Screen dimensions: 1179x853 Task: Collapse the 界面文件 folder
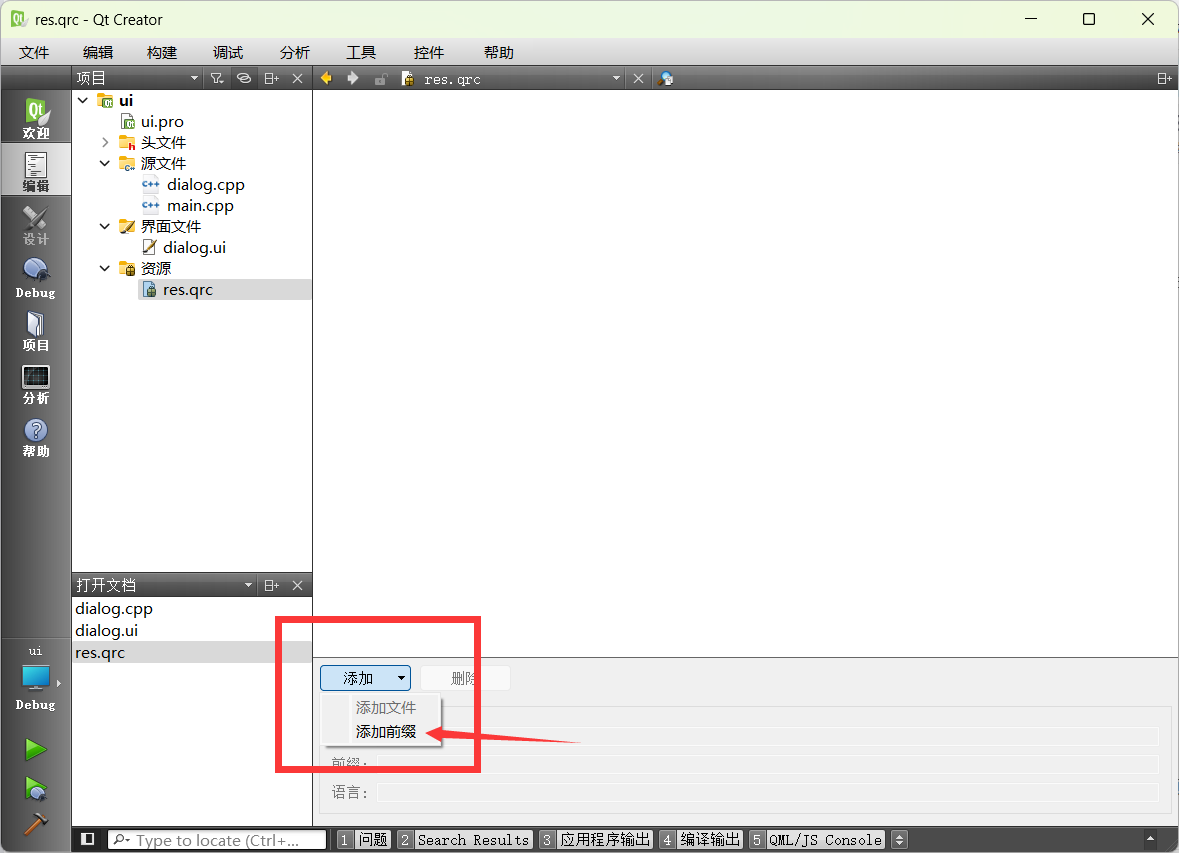(105, 226)
